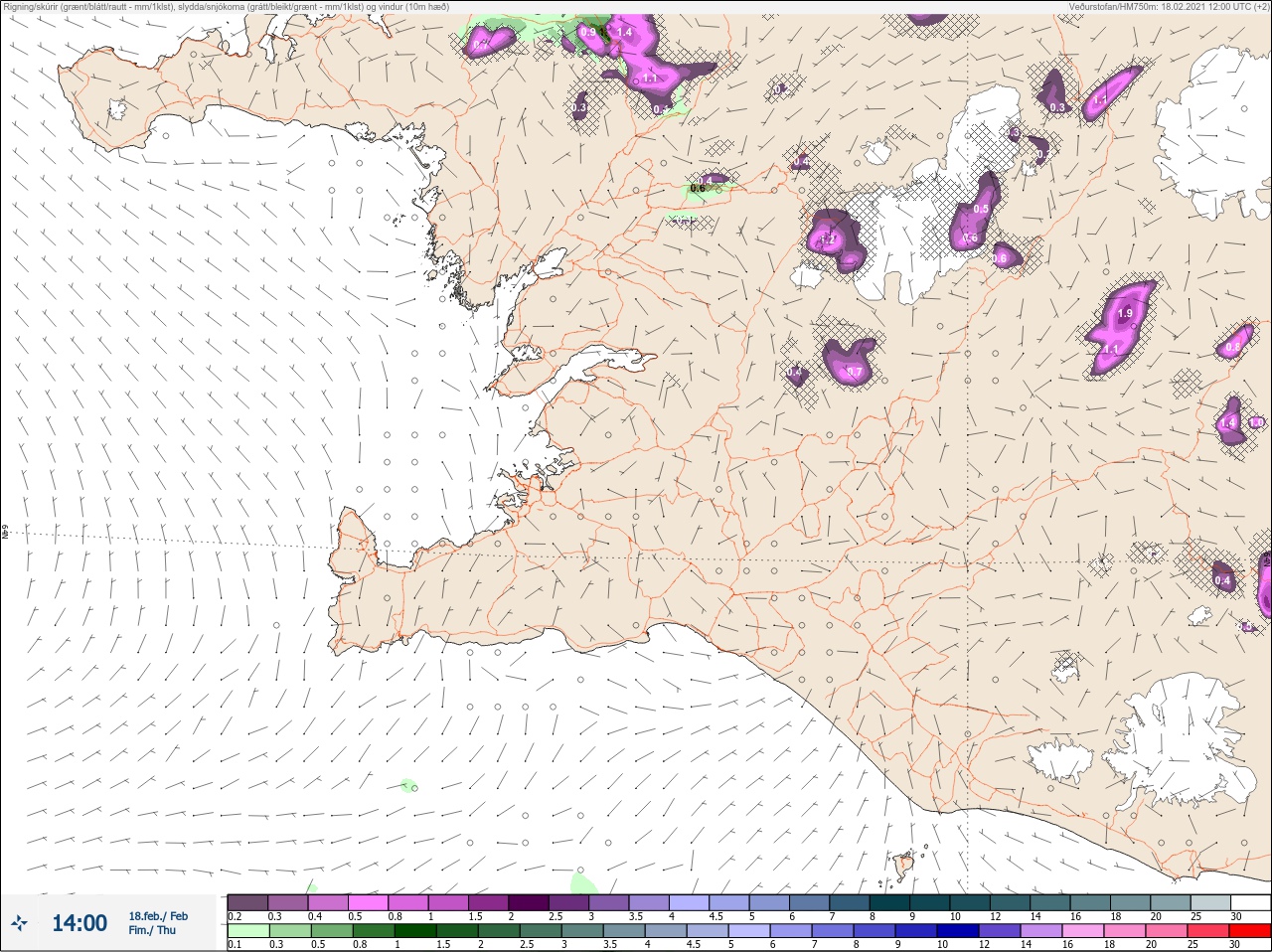
Task: Select the white snow legend swatch above 30
Action: point(1250,902)
